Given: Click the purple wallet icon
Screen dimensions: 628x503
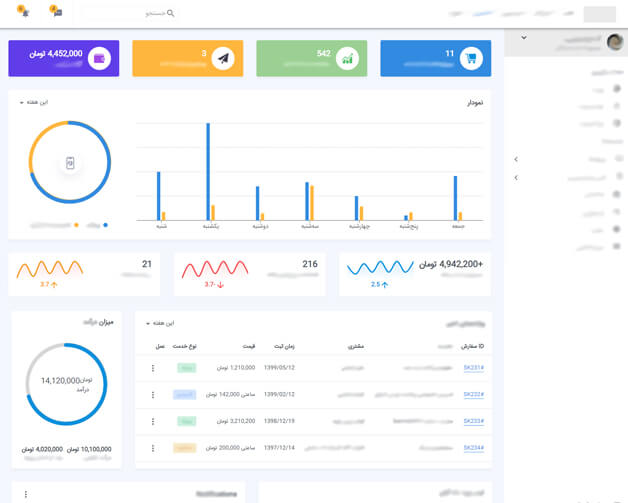Looking at the screenshot, I should pos(99,58).
